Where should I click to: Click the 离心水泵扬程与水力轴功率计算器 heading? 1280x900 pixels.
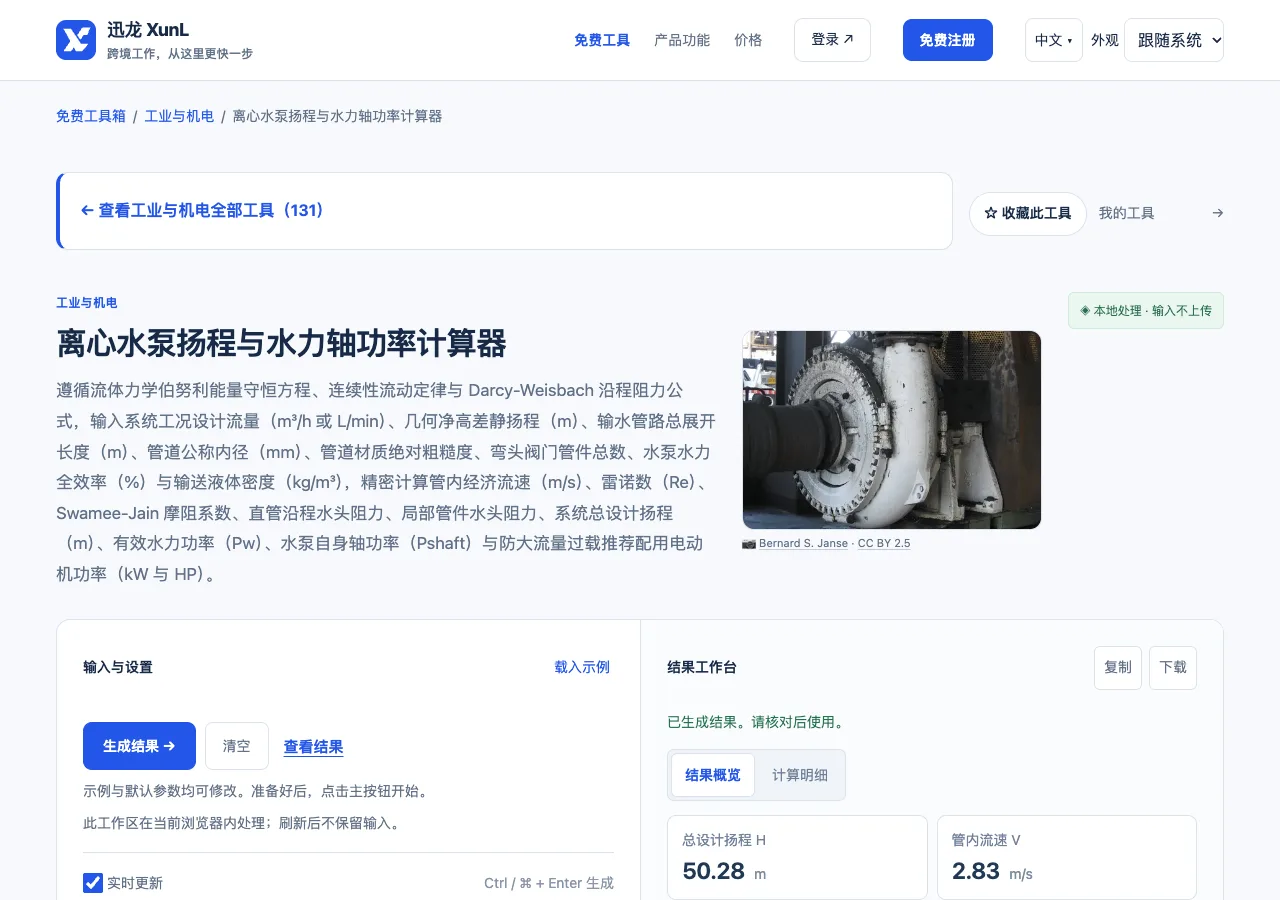[281, 343]
